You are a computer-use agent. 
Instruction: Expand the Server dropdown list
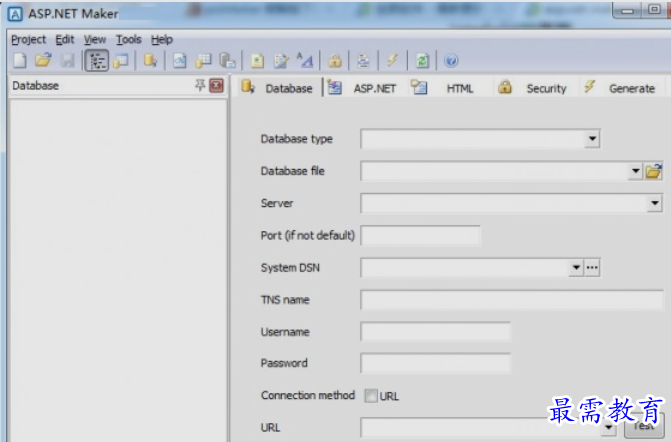(x=655, y=203)
